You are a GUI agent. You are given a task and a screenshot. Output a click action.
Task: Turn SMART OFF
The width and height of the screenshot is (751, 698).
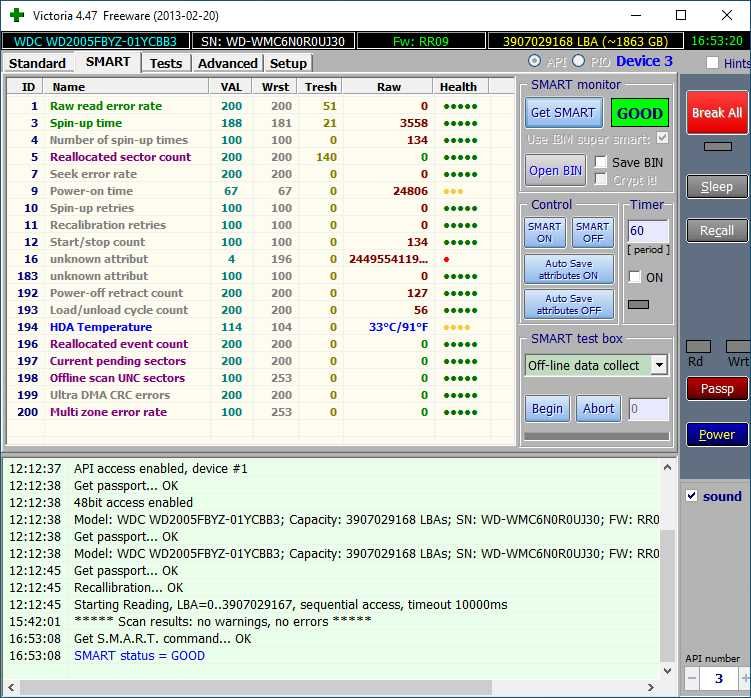592,232
